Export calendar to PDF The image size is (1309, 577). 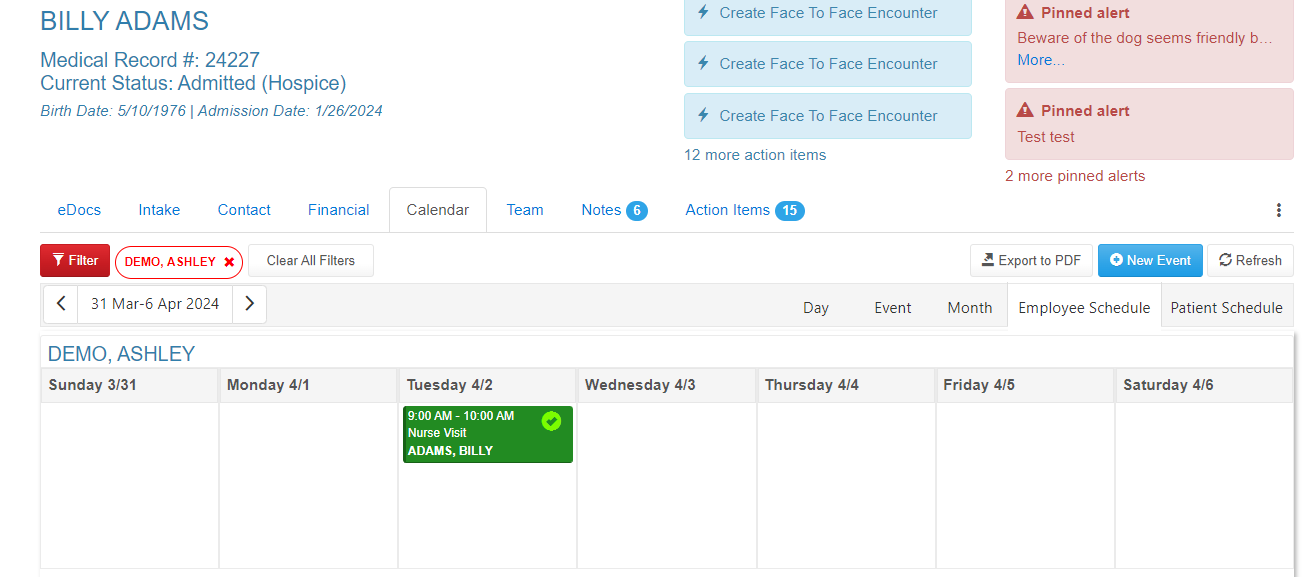[x=1031, y=261]
